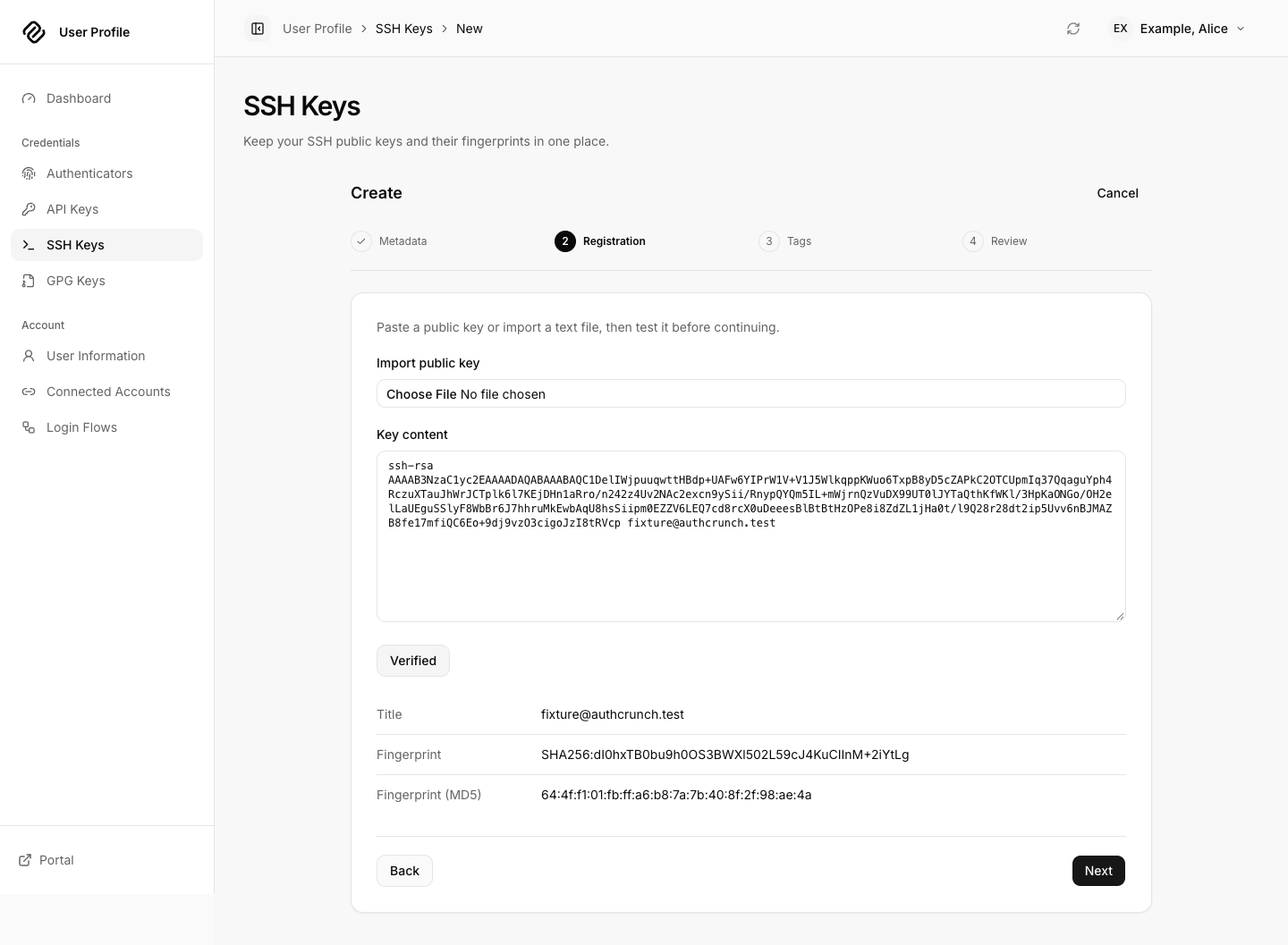Screen dimensions: 1288x945
Task: Open Connected Accounts page
Action: (106, 392)
